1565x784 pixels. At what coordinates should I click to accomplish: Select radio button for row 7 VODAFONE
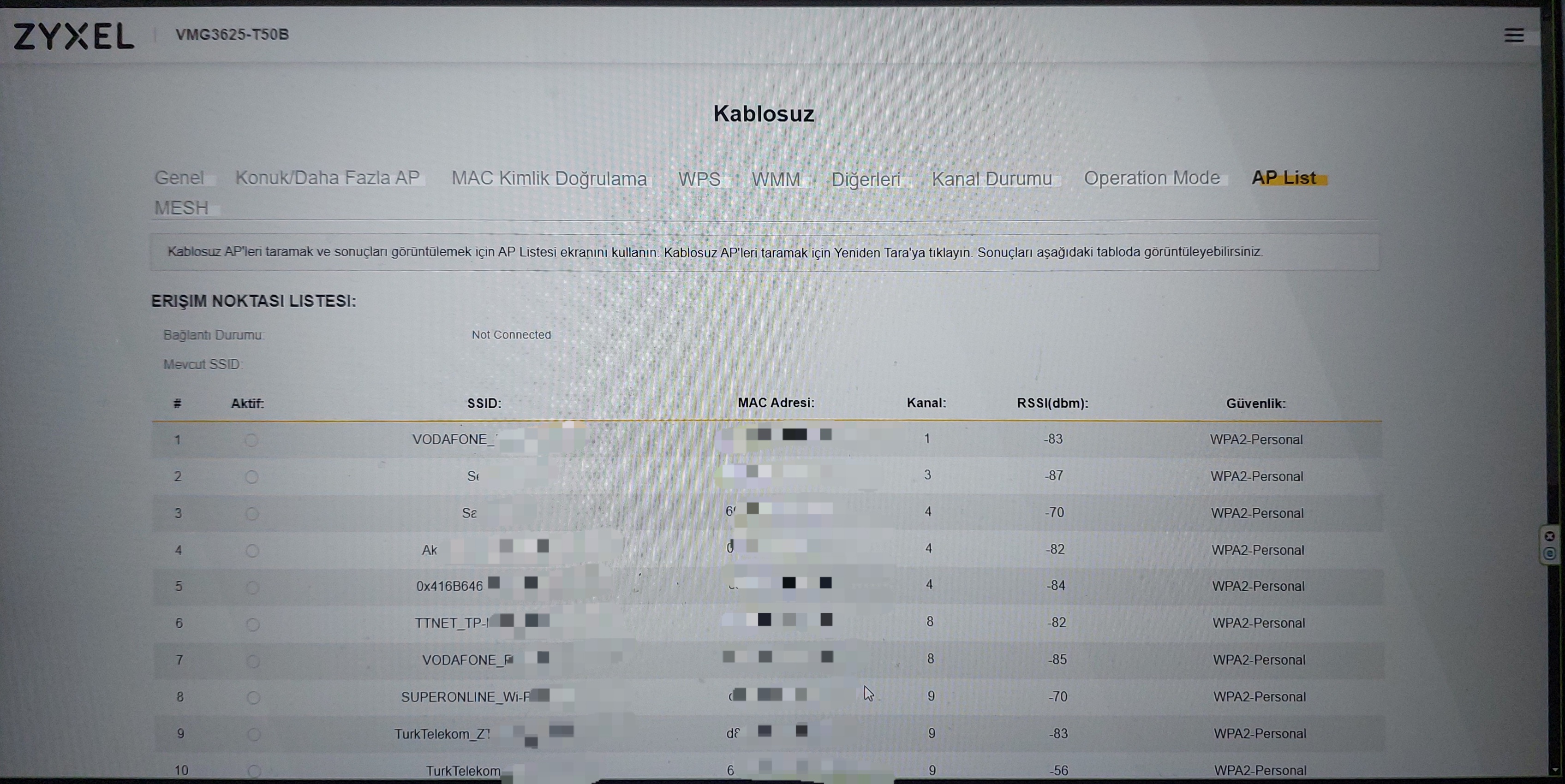point(253,661)
